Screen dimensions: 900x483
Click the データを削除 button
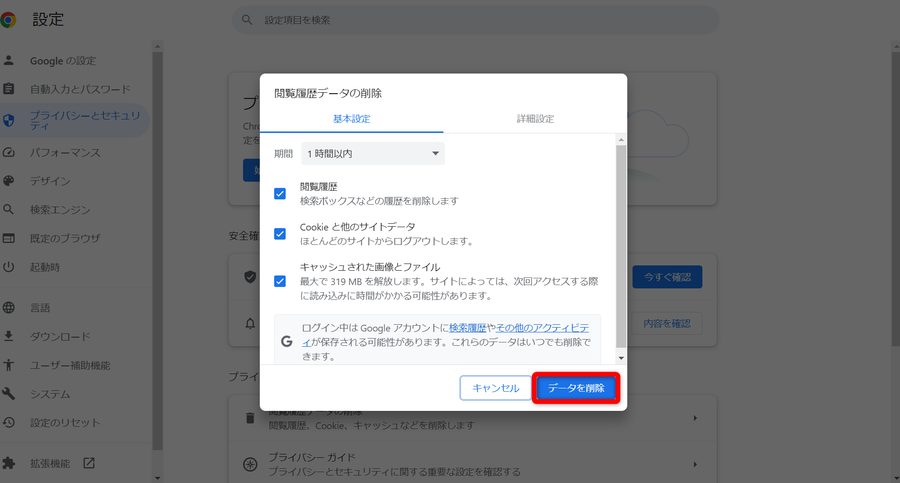click(x=576, y=388)
